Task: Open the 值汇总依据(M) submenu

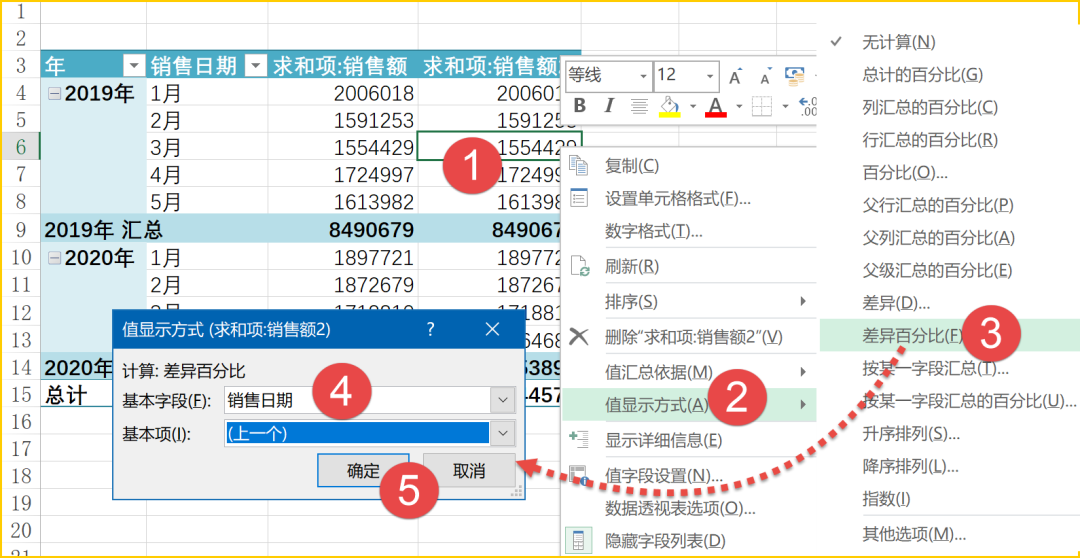Action: point(689,372)
